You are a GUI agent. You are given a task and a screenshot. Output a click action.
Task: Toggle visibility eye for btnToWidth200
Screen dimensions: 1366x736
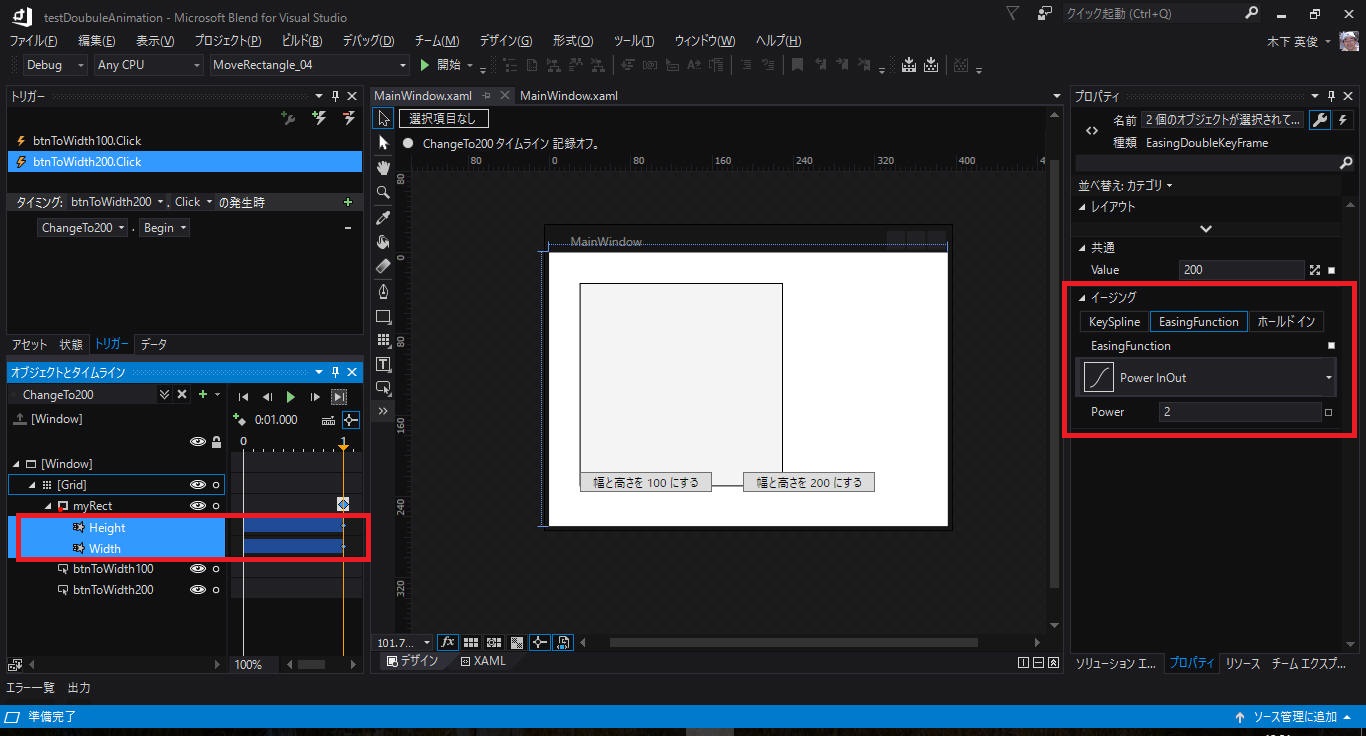[x=198, y=590]
